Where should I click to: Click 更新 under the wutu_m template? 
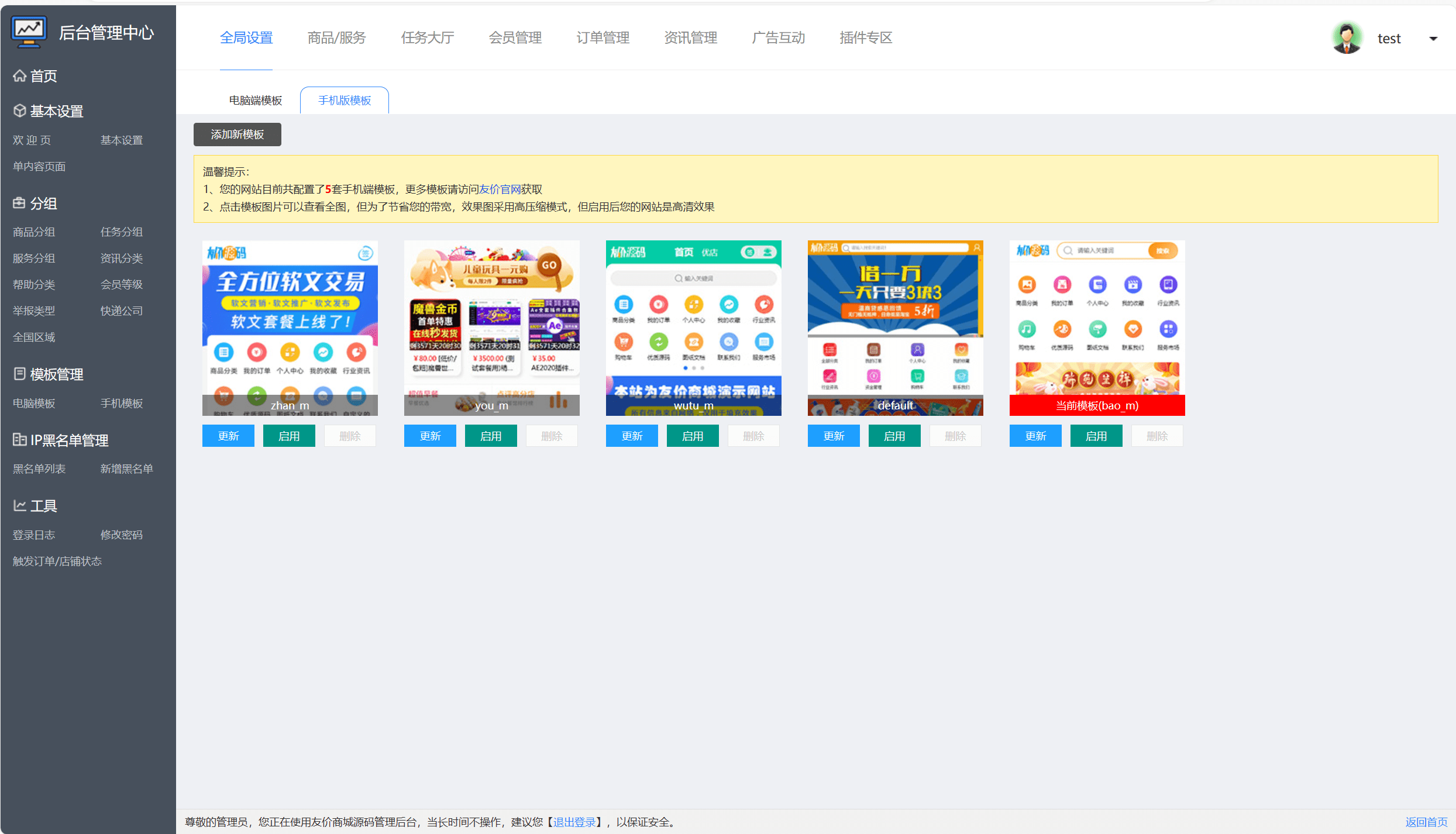point(632,436)
